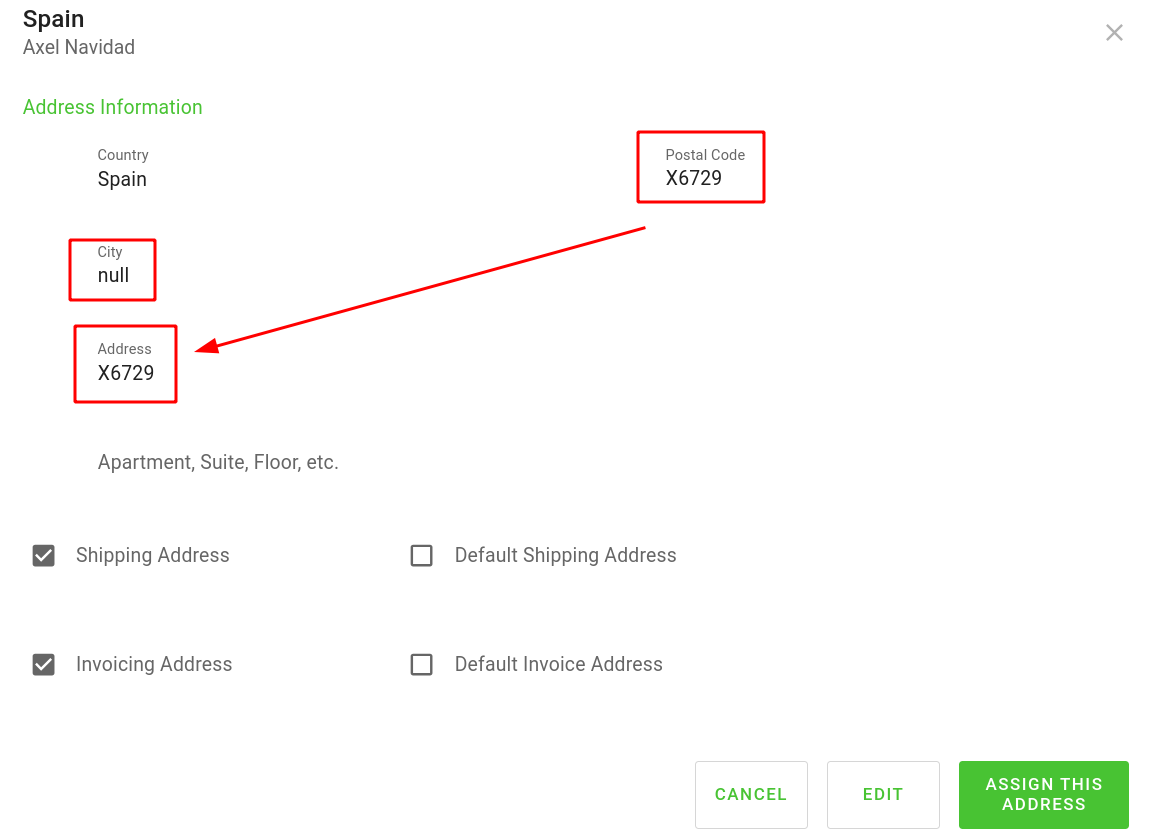Click the Address field value X6729
The image size is (1152, 838).
(x=126, y=373)
